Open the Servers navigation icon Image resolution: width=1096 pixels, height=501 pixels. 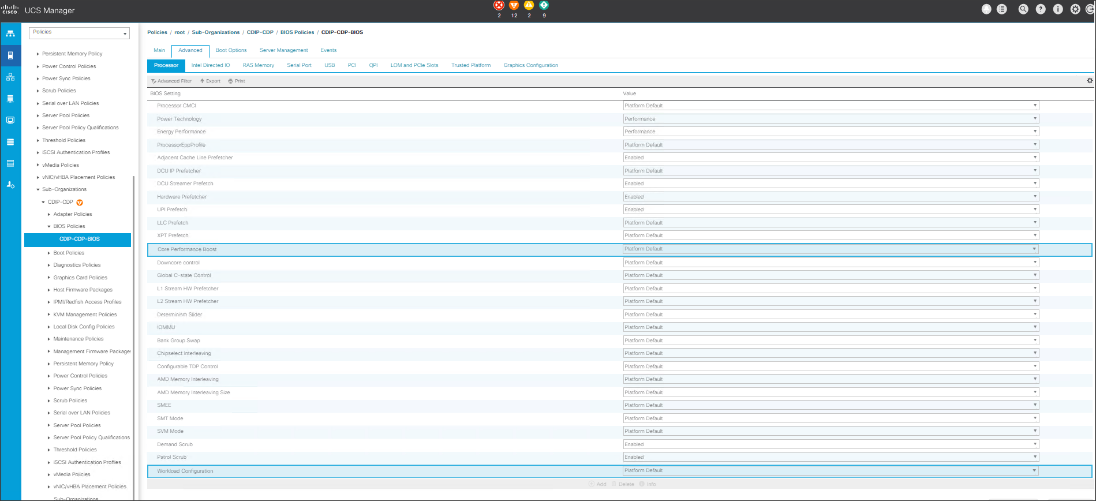(x=10, y=55)
